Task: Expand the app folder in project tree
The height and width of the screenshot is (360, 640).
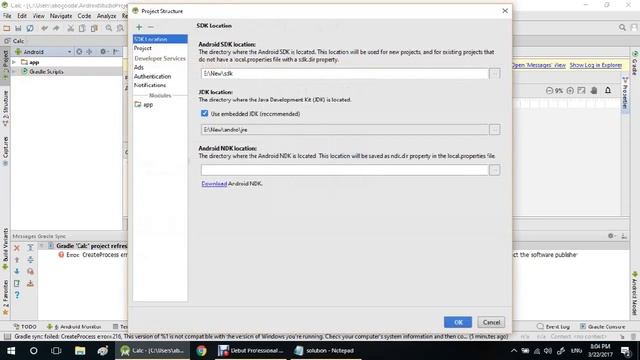Action: pos(14,62)
